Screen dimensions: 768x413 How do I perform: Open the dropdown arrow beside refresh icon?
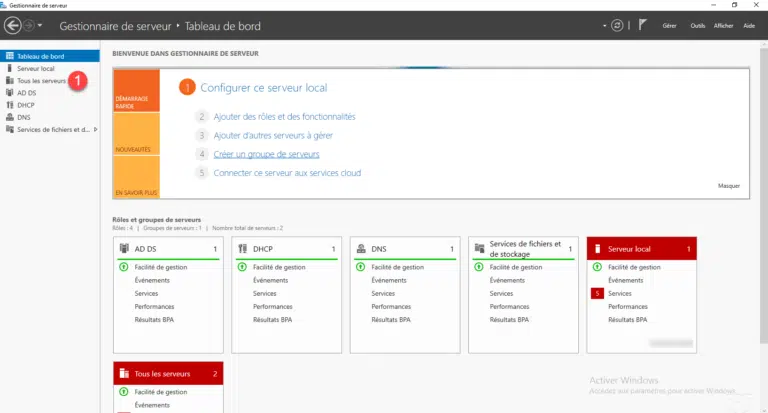point(605,25)
